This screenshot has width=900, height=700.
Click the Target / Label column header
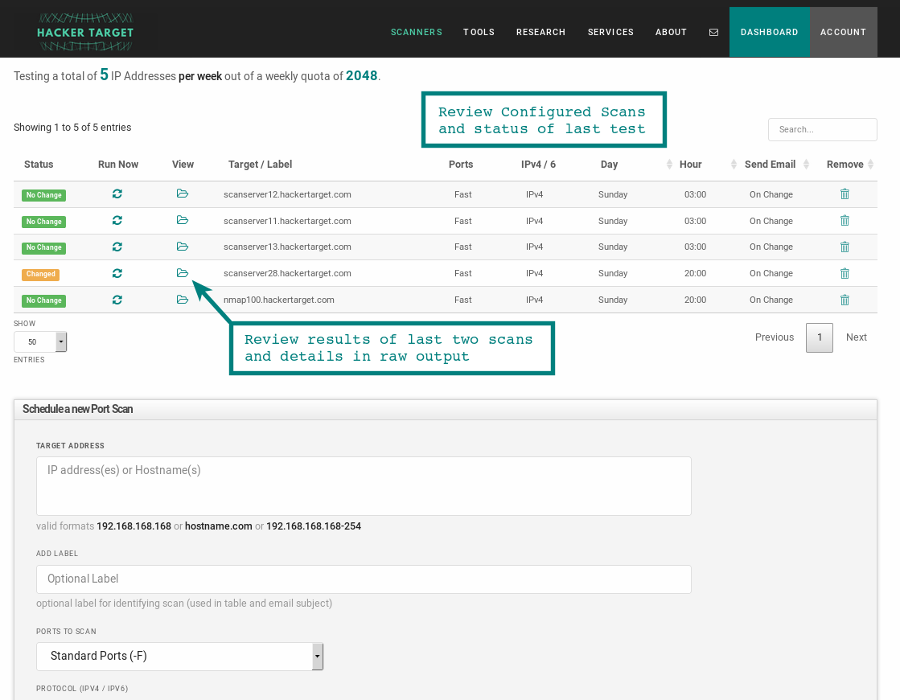[x=260, y=165]
